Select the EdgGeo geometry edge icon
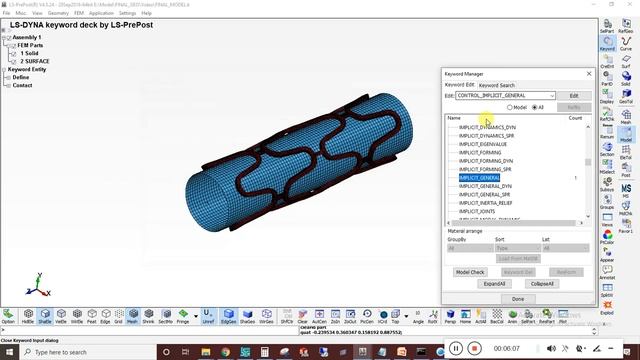640x360 pixels. coord(229,316)
